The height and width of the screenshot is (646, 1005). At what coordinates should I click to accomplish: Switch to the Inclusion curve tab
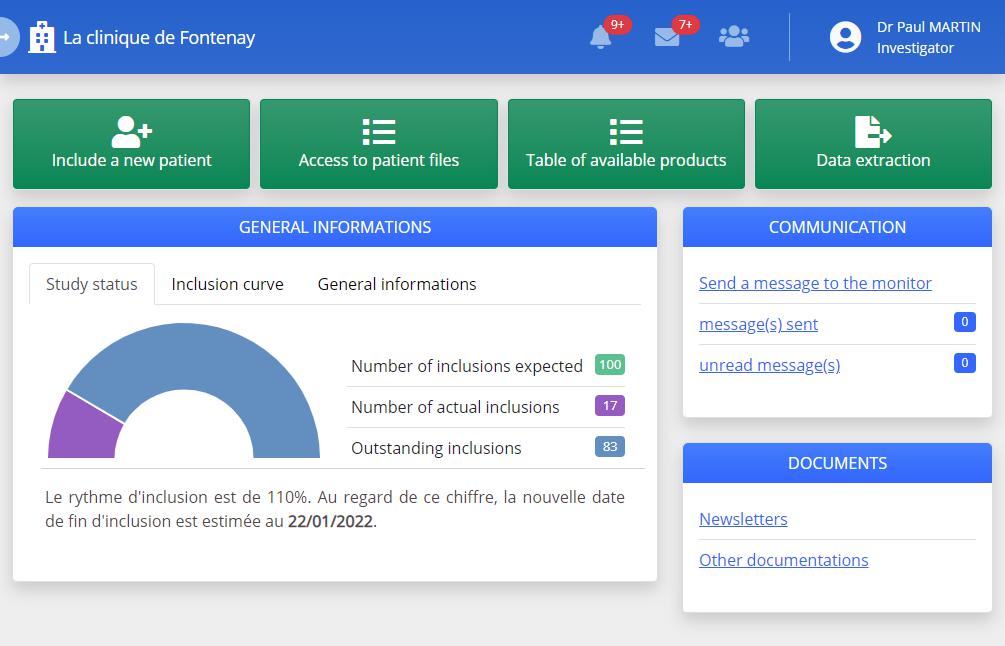(x=227, y=284)
